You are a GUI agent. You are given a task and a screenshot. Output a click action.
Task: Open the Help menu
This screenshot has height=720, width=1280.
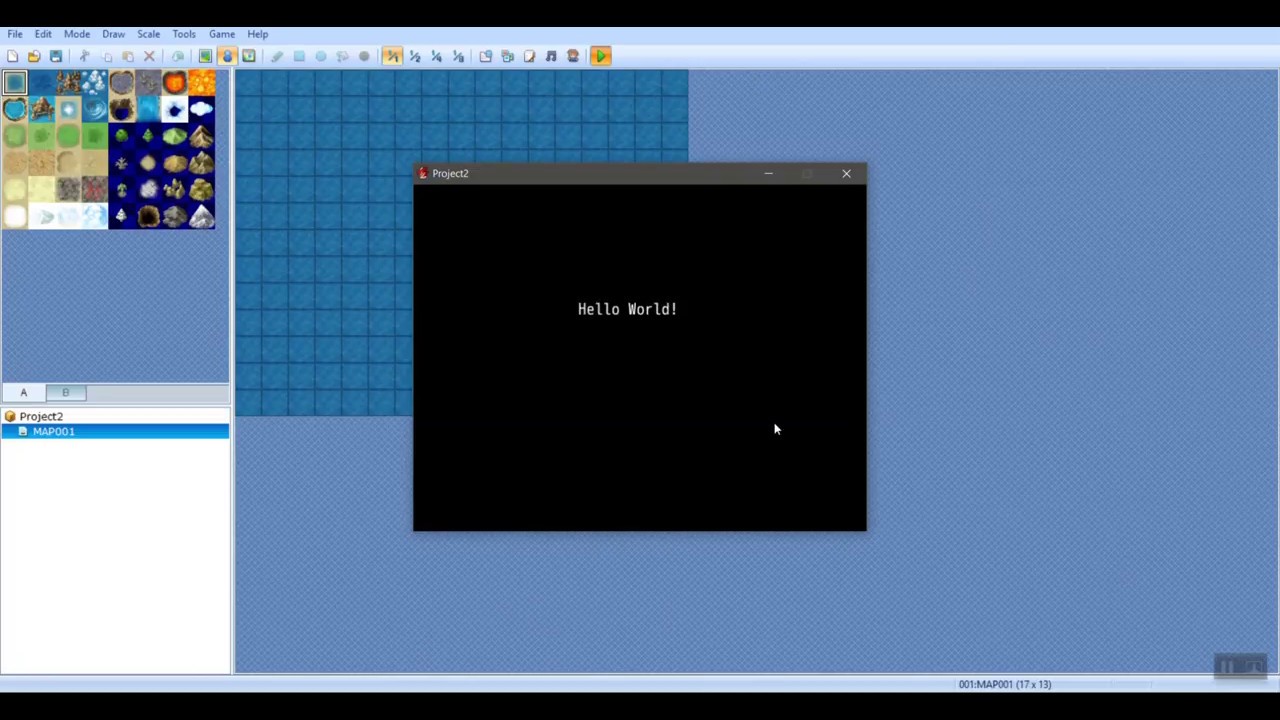click(258, 34)
